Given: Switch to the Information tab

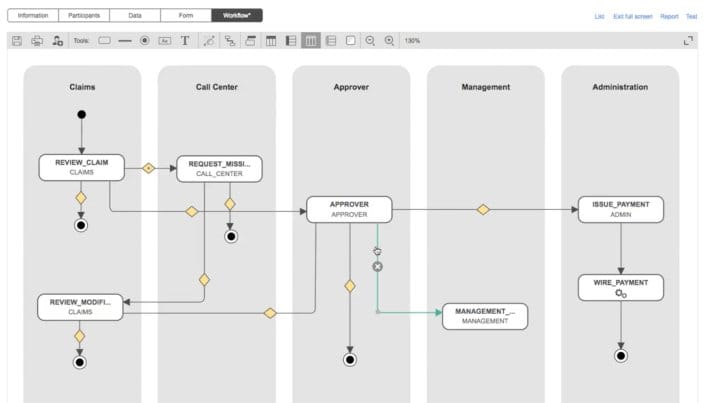Looking at the screenshot, I should click(33, 15).
